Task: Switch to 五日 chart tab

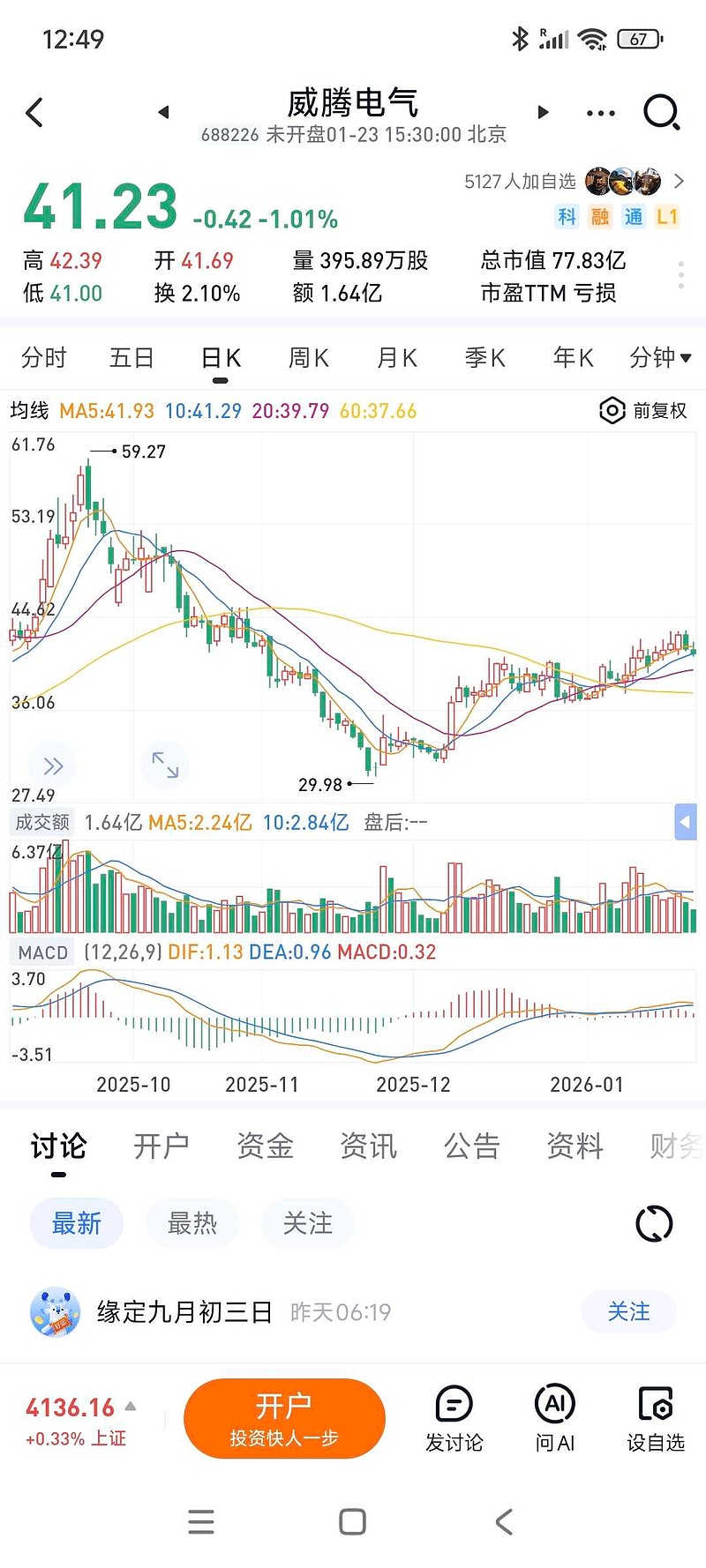Action: [131, 358]
